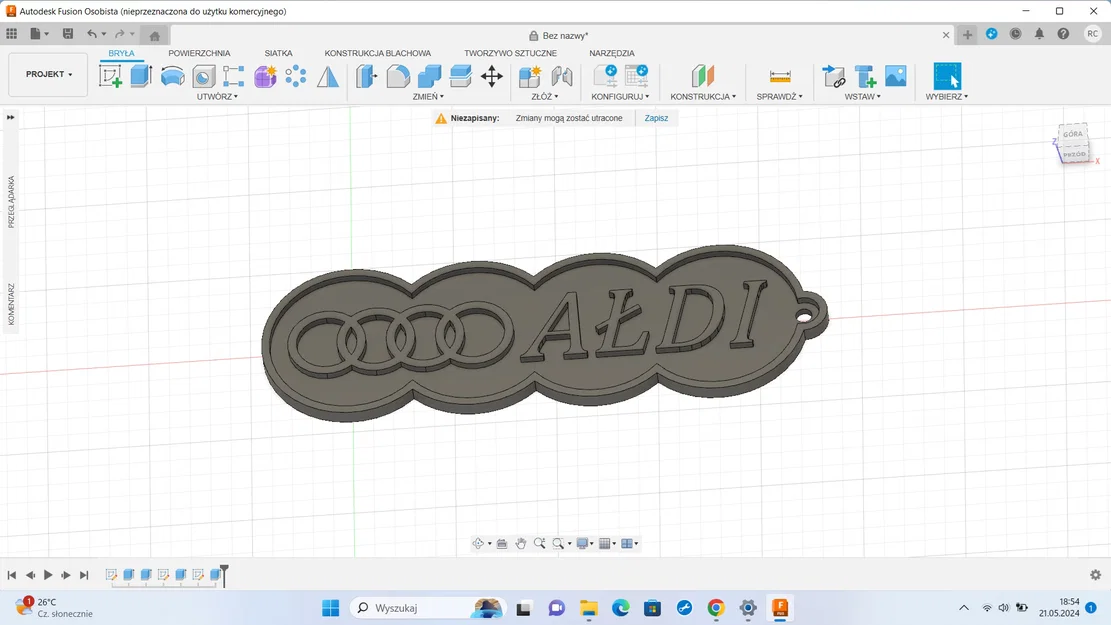Undo the last action
This screenshot has width=1111, height=625.
[x=91, y=33]
